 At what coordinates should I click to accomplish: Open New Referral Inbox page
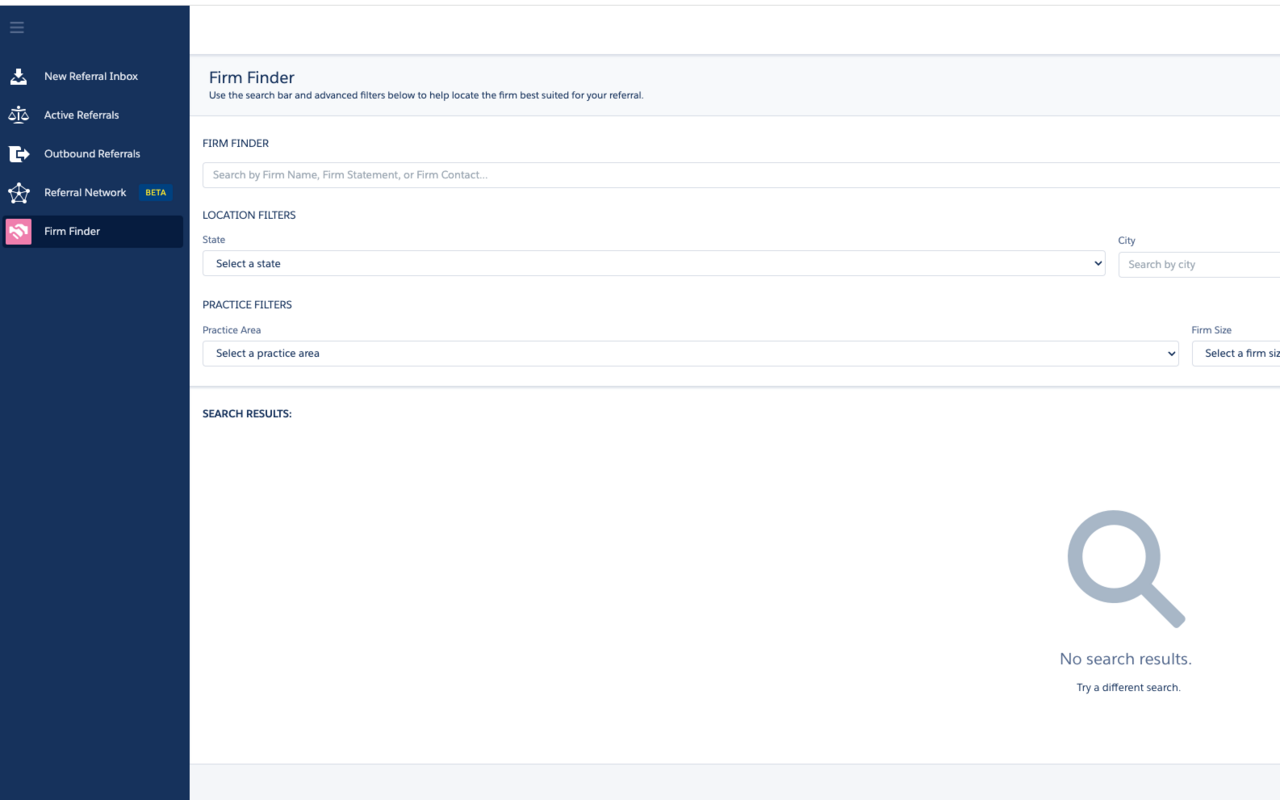[91, 76]
